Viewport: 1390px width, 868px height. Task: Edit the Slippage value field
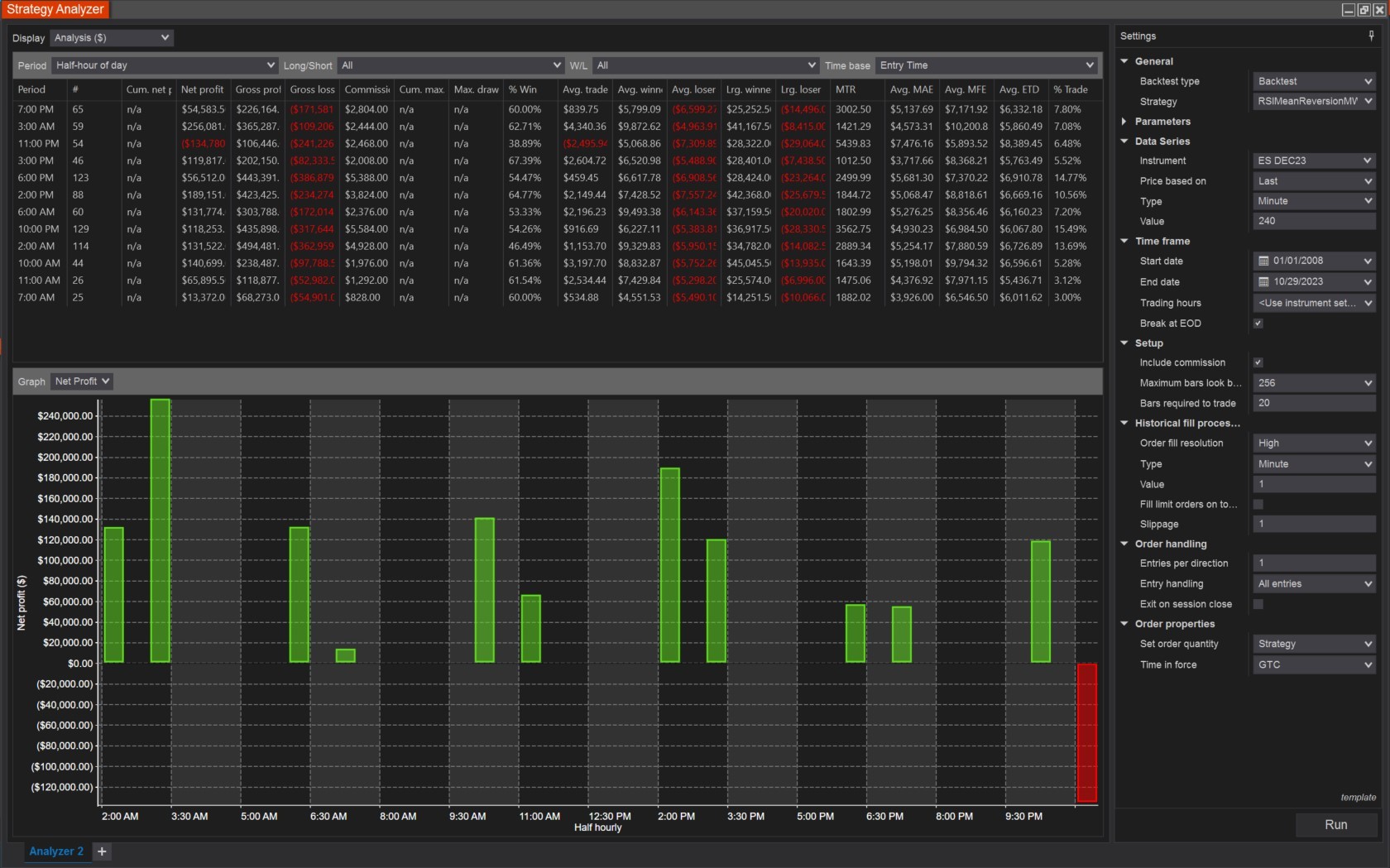[1315, 524]
